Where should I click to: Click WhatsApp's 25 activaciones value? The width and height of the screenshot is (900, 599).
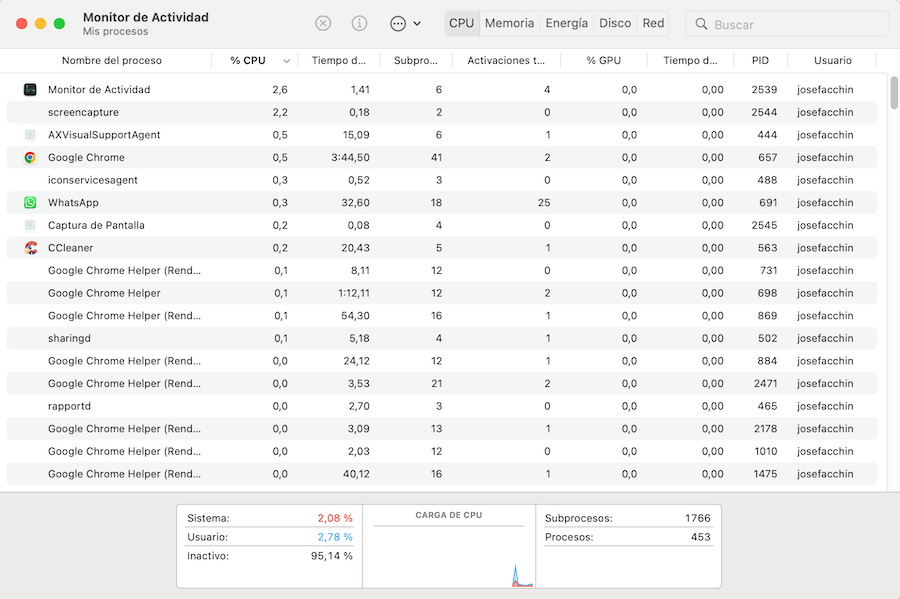(x=544, y=203)
